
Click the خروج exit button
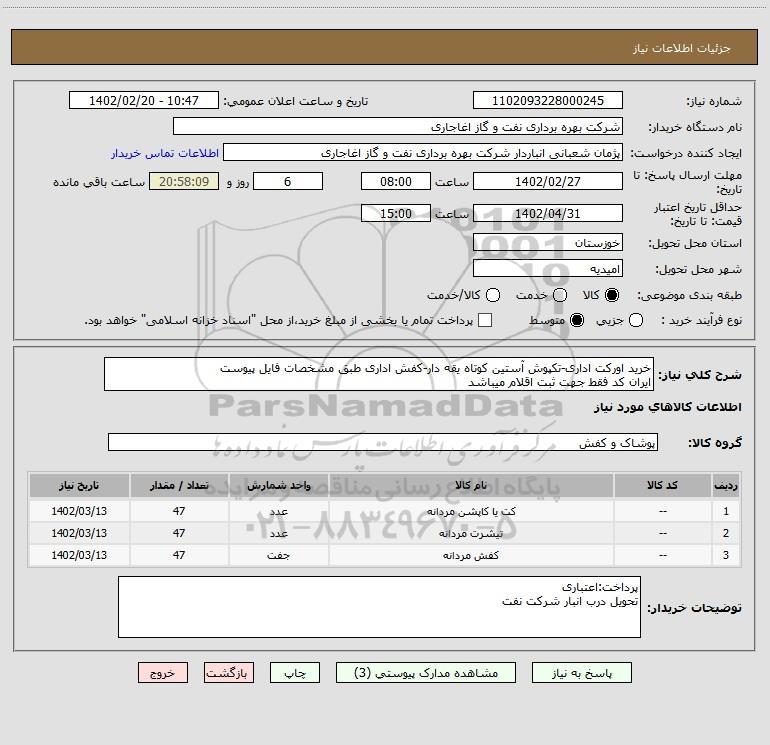pos(163,673)
